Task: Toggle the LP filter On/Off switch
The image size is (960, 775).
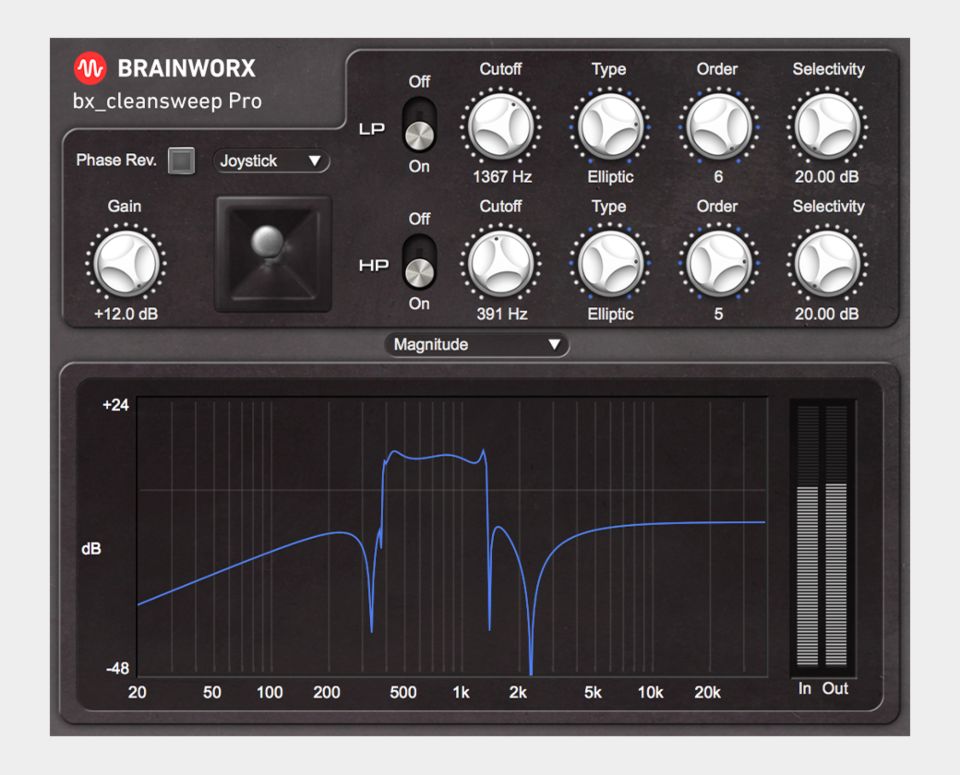Action: 419,125
